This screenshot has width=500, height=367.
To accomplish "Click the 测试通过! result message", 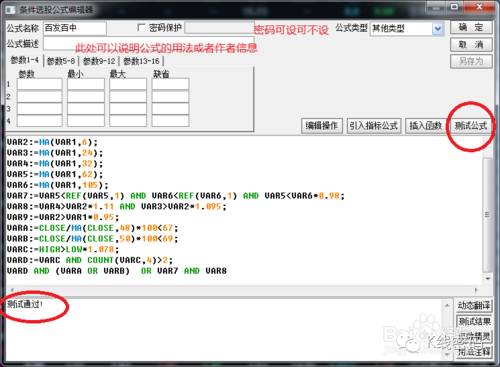I will [x=25, y=304].
